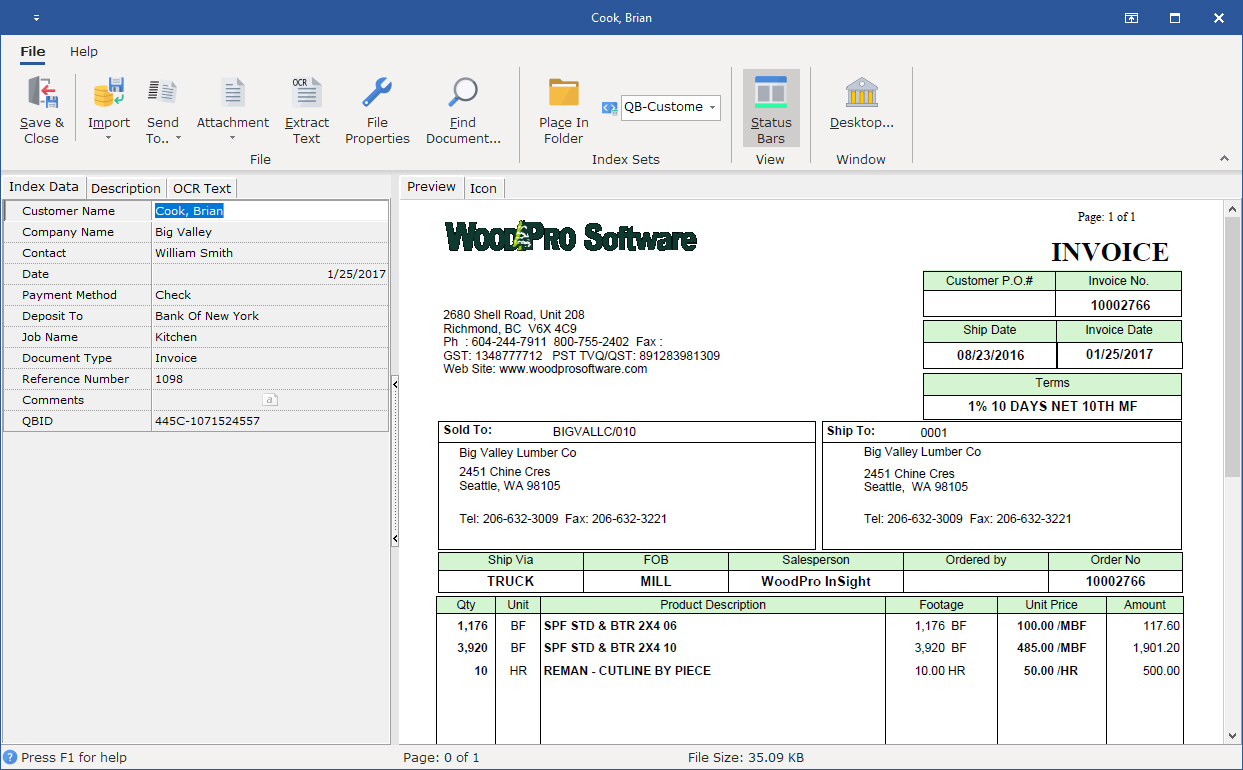
Task: Collapse the ribbon with the chevron
Action: (x=1224, y=158)
